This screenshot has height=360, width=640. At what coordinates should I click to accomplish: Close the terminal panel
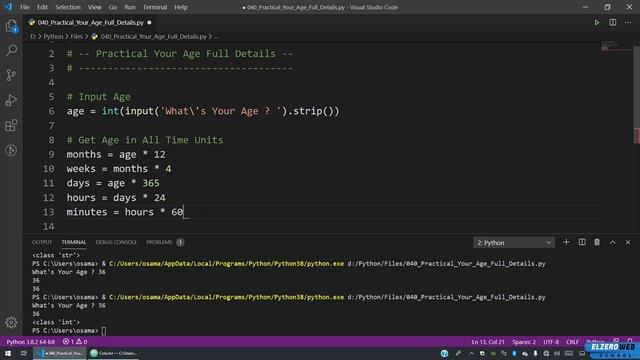coord(628,242)
